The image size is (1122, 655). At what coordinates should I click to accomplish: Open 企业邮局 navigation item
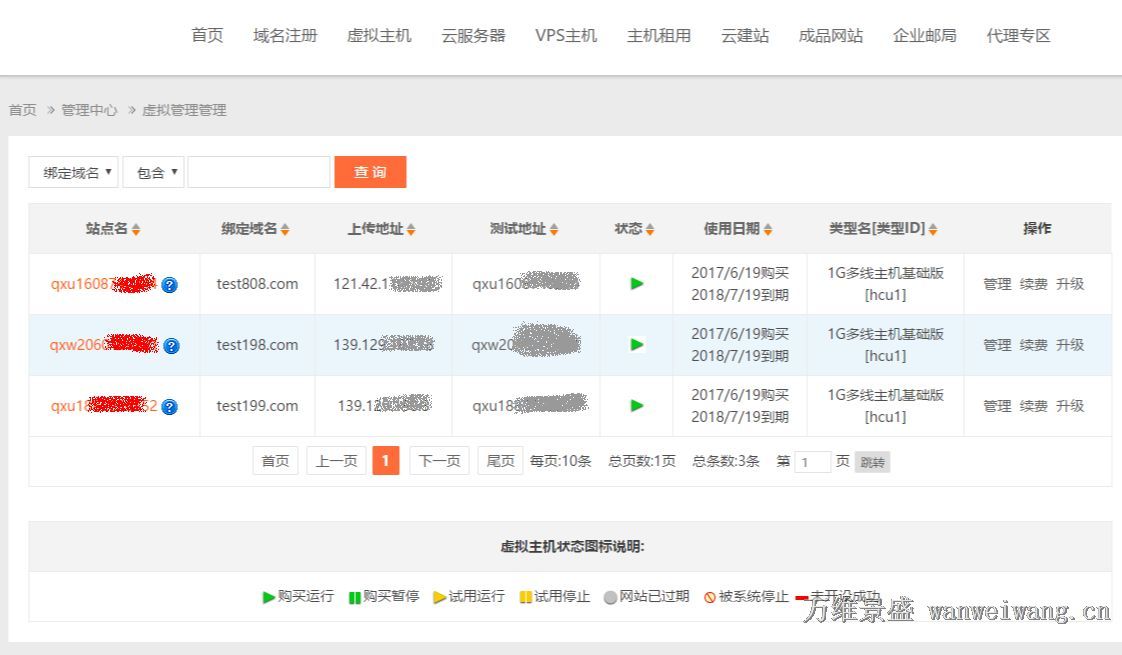pos(925,35)
